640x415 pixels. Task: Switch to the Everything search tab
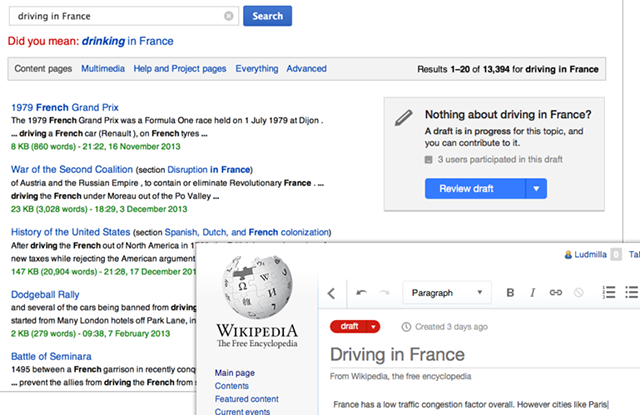257,69
